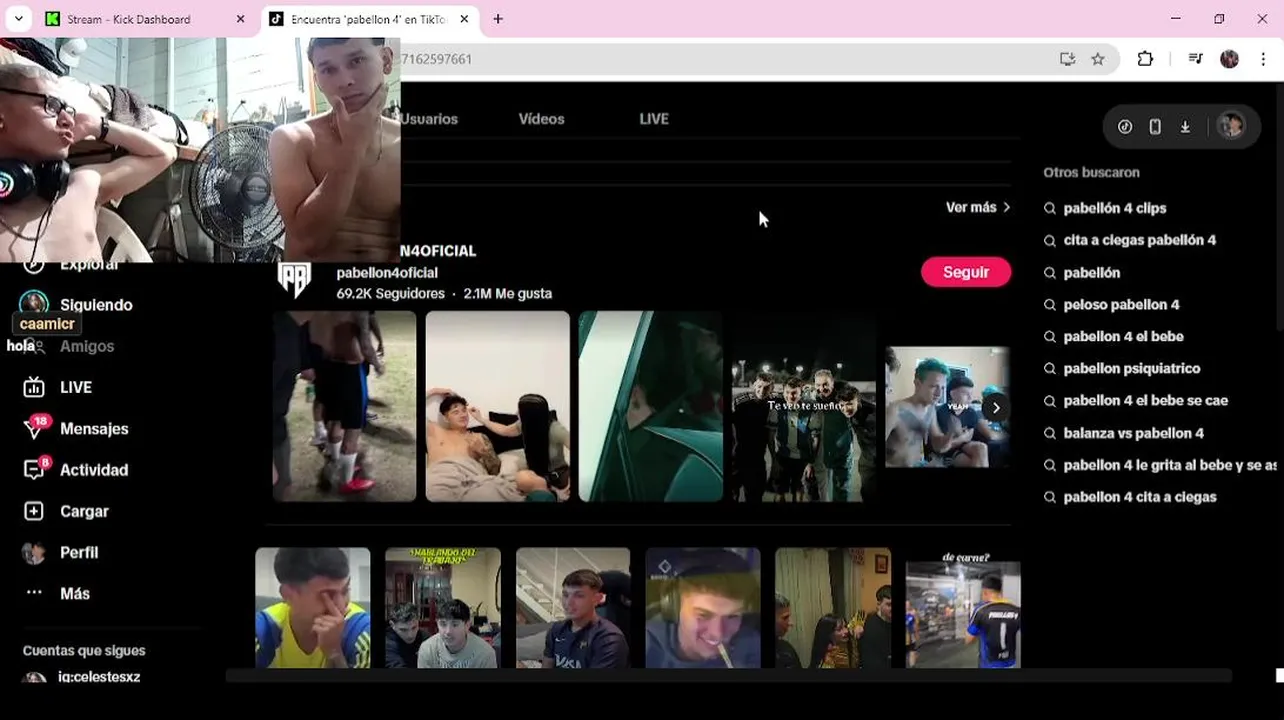Image resolution: width=1284 pixels, height=720 pixels.
Task: Open the Perfil avatar icon
Action: click(x=34, y=552)
